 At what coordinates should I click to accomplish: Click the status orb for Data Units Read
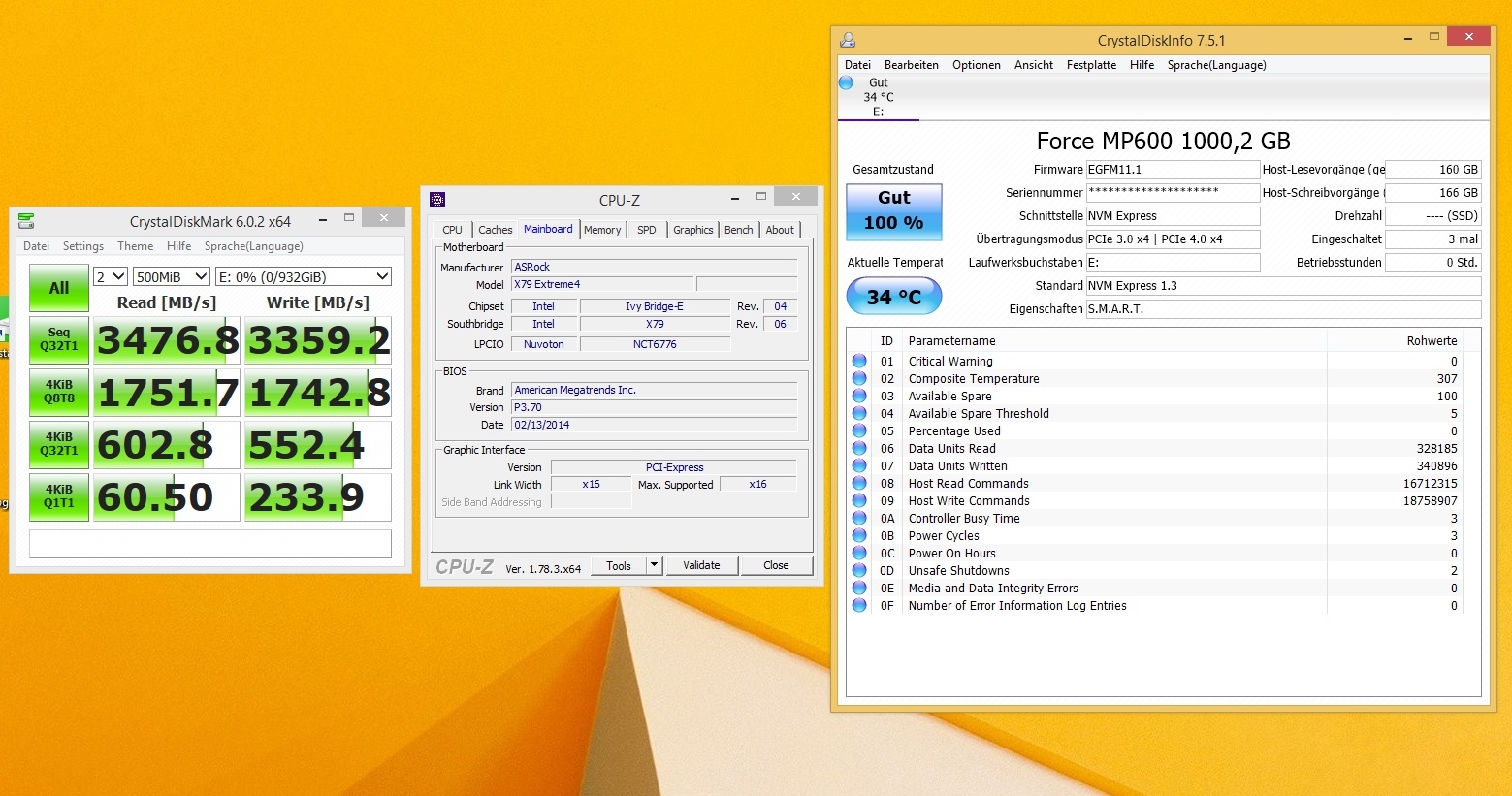click(x=859, y=448)
